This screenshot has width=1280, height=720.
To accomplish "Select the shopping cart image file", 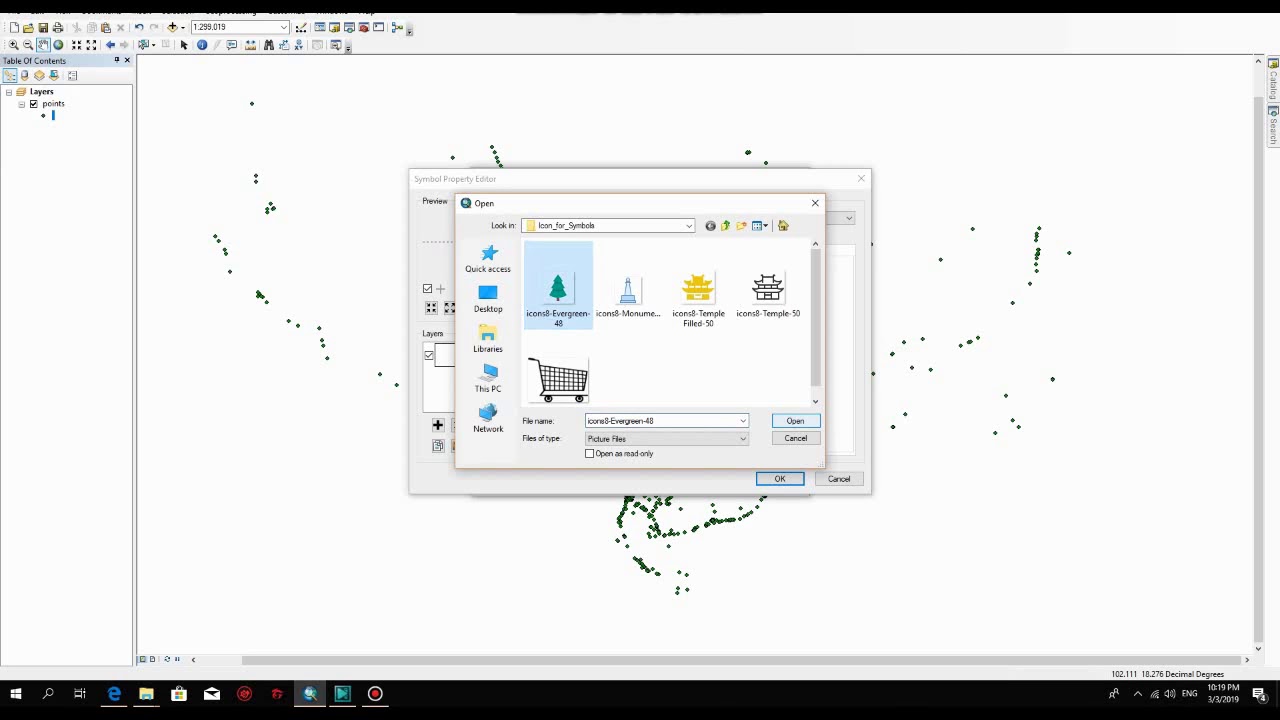I will click(x=559, y=380).
